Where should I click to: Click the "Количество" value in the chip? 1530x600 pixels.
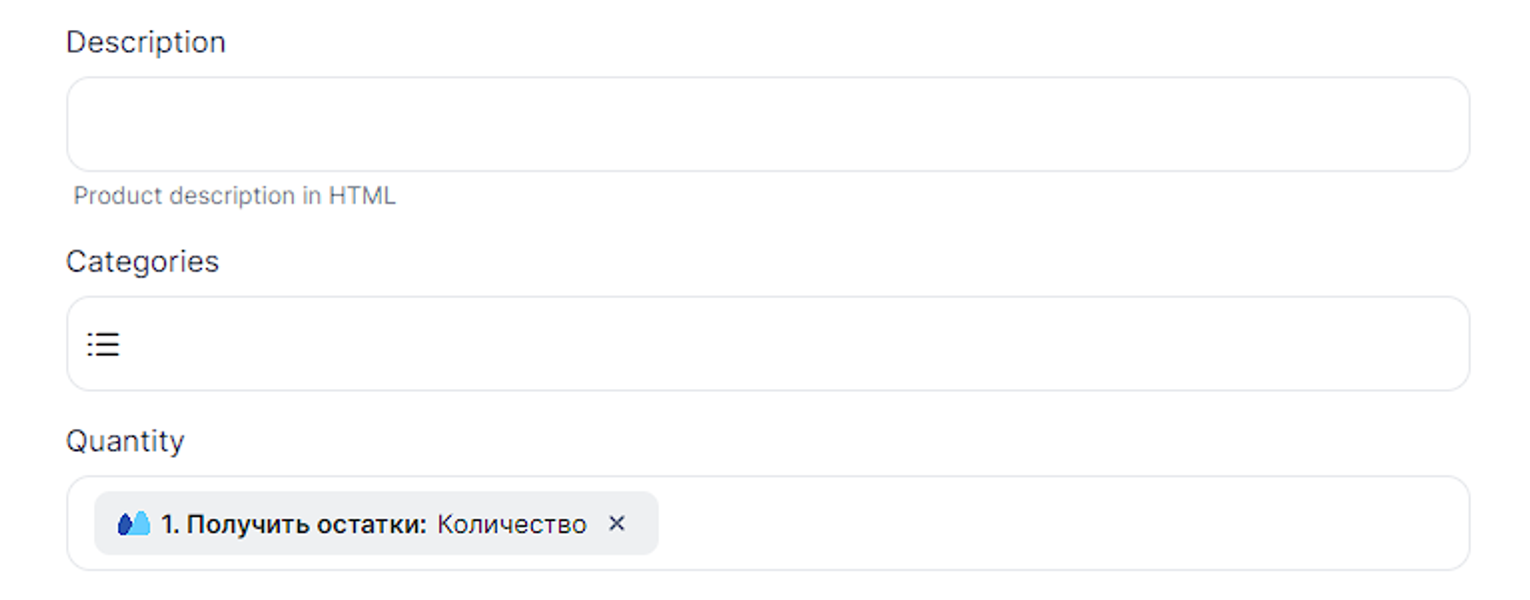[x=512, y=524]
